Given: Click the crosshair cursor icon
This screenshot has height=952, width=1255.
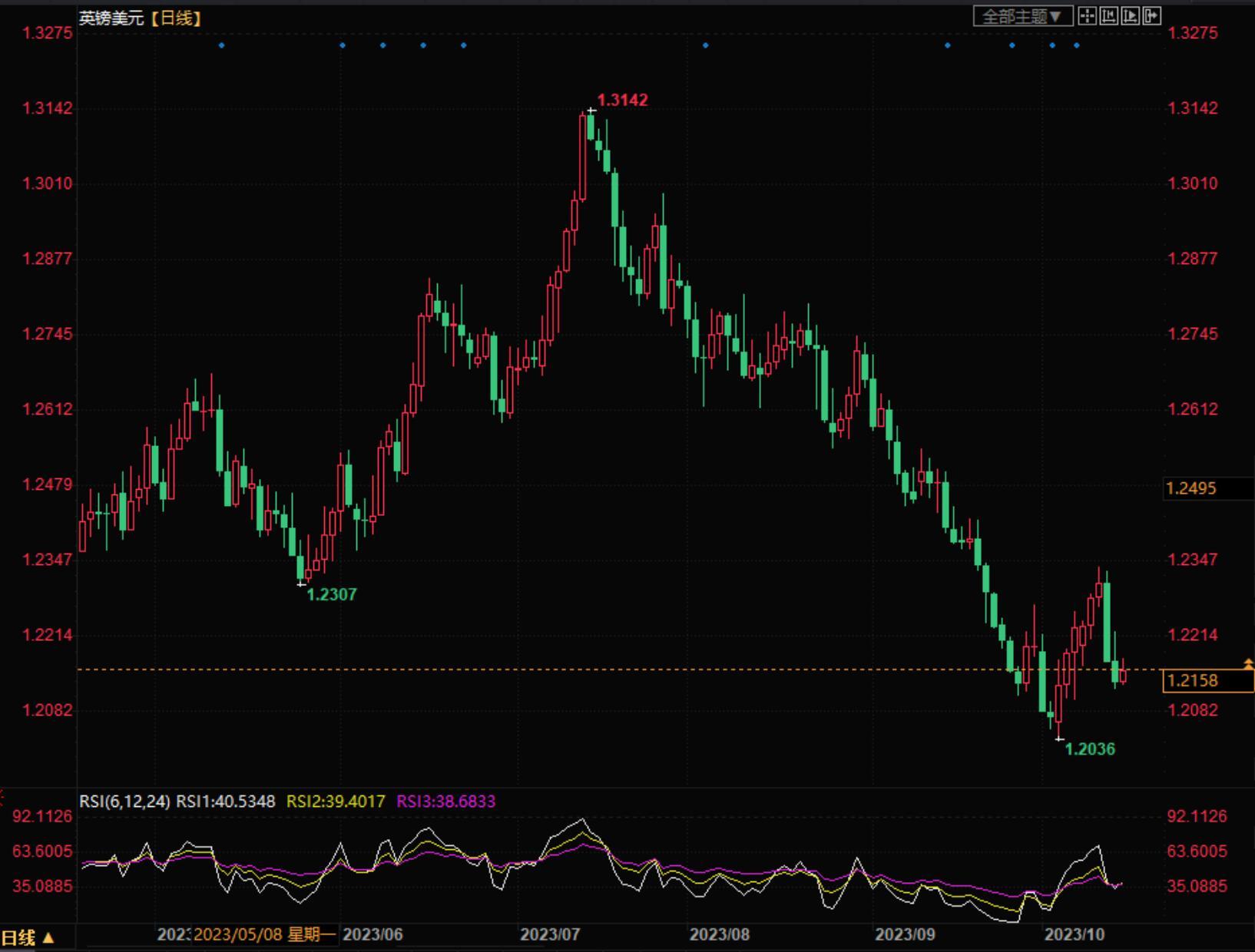Looking at the screenshot, I should pyautogui.click(x=1087, y=16).
